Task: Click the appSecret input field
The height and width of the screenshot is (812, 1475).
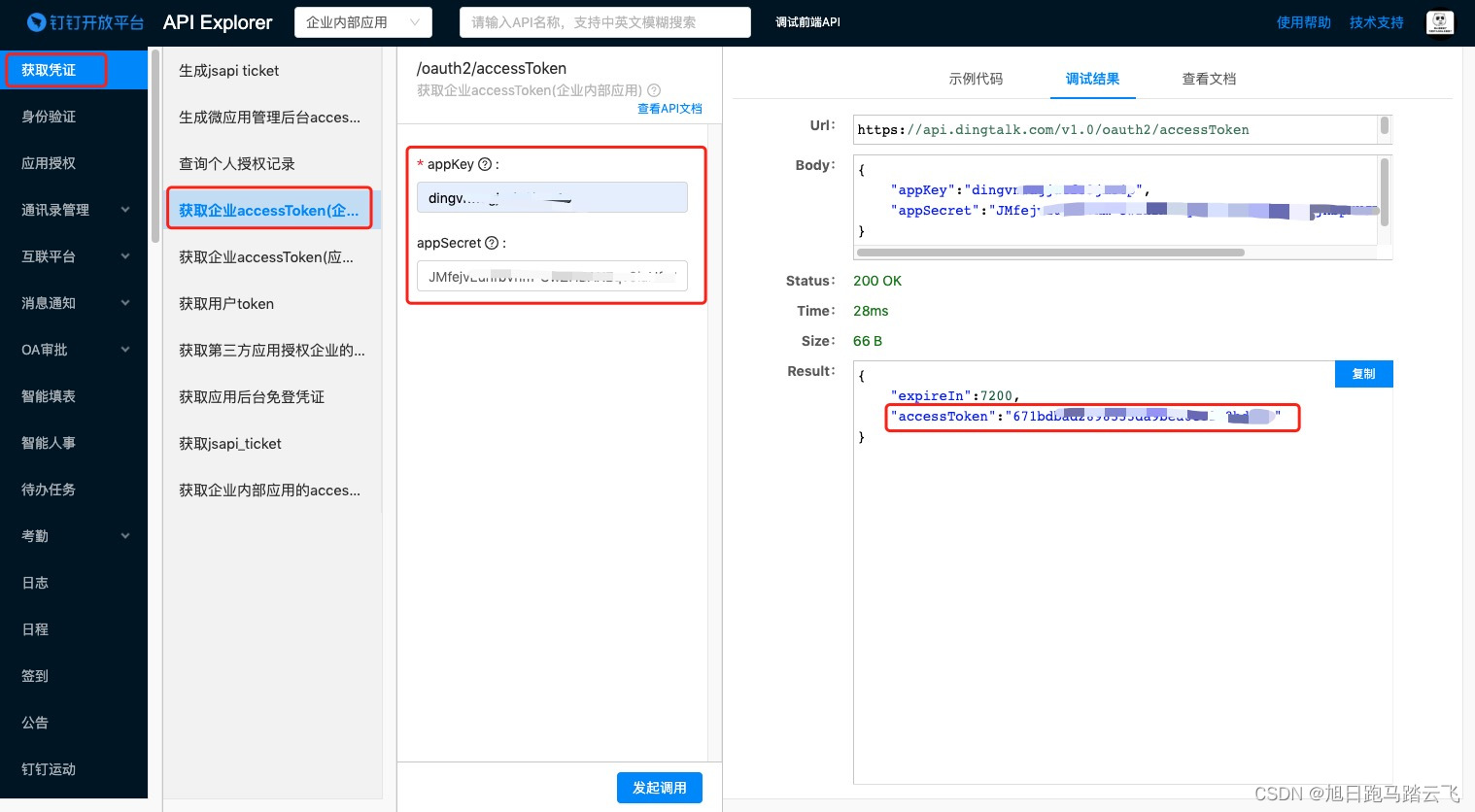Action: point(552,276)
